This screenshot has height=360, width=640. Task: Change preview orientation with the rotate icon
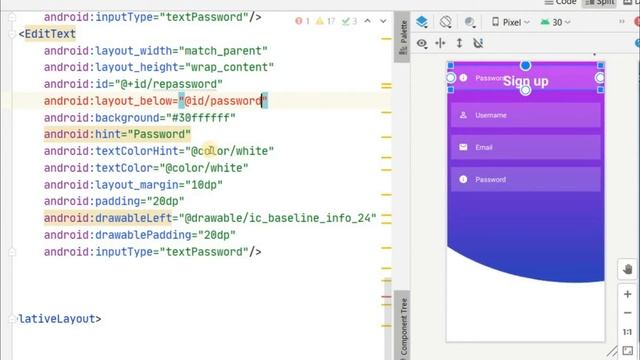click(x=446, y=22)
